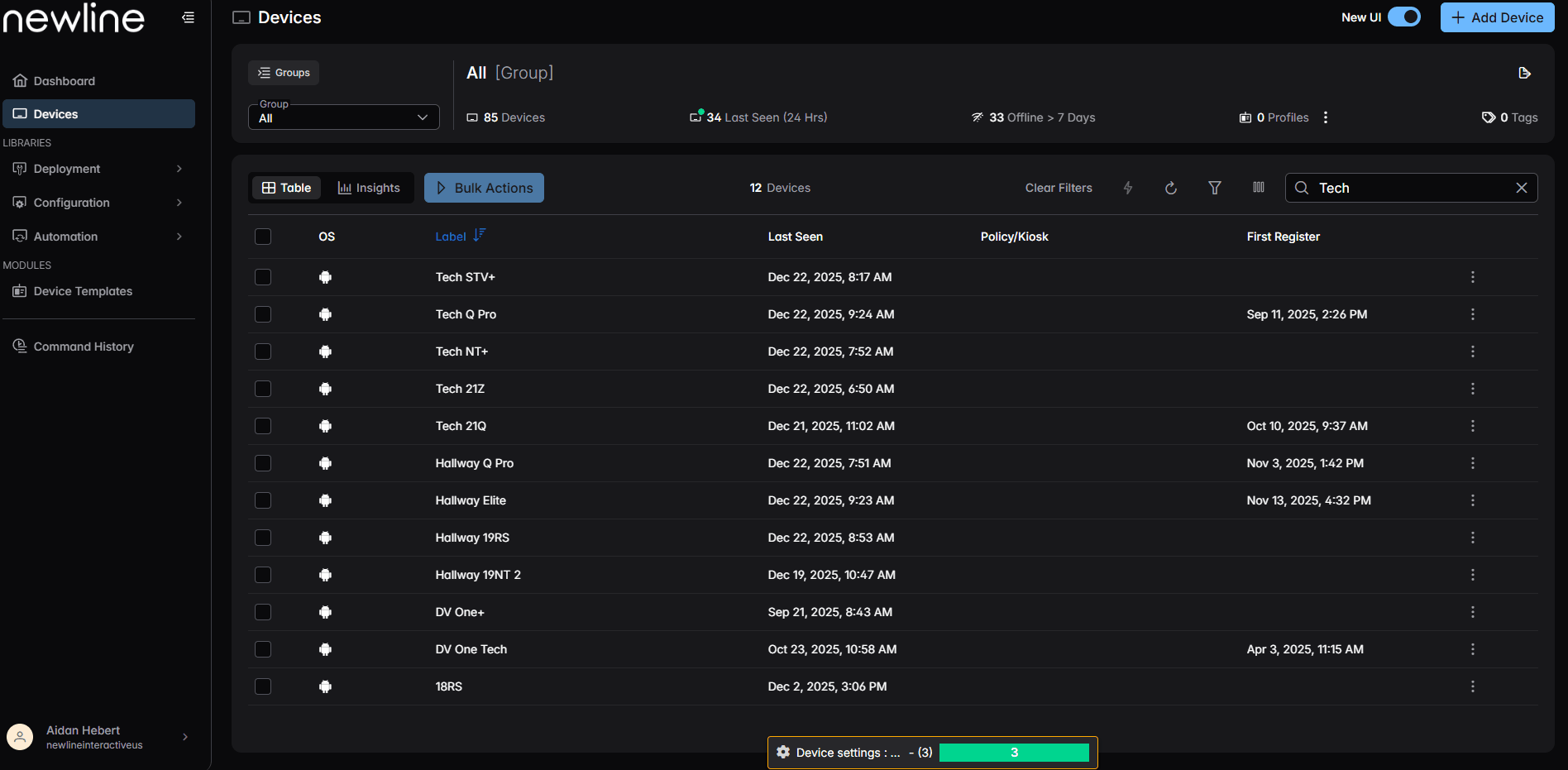Click the lightning quick actions icon
The image size is (1568, 770).
(x=1128, y=188)
